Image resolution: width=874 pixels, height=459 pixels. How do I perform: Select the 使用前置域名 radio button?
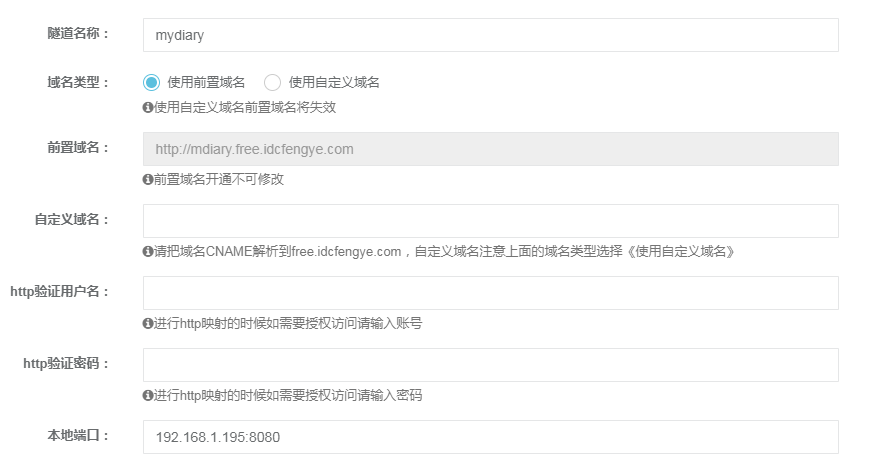[151, 83]
